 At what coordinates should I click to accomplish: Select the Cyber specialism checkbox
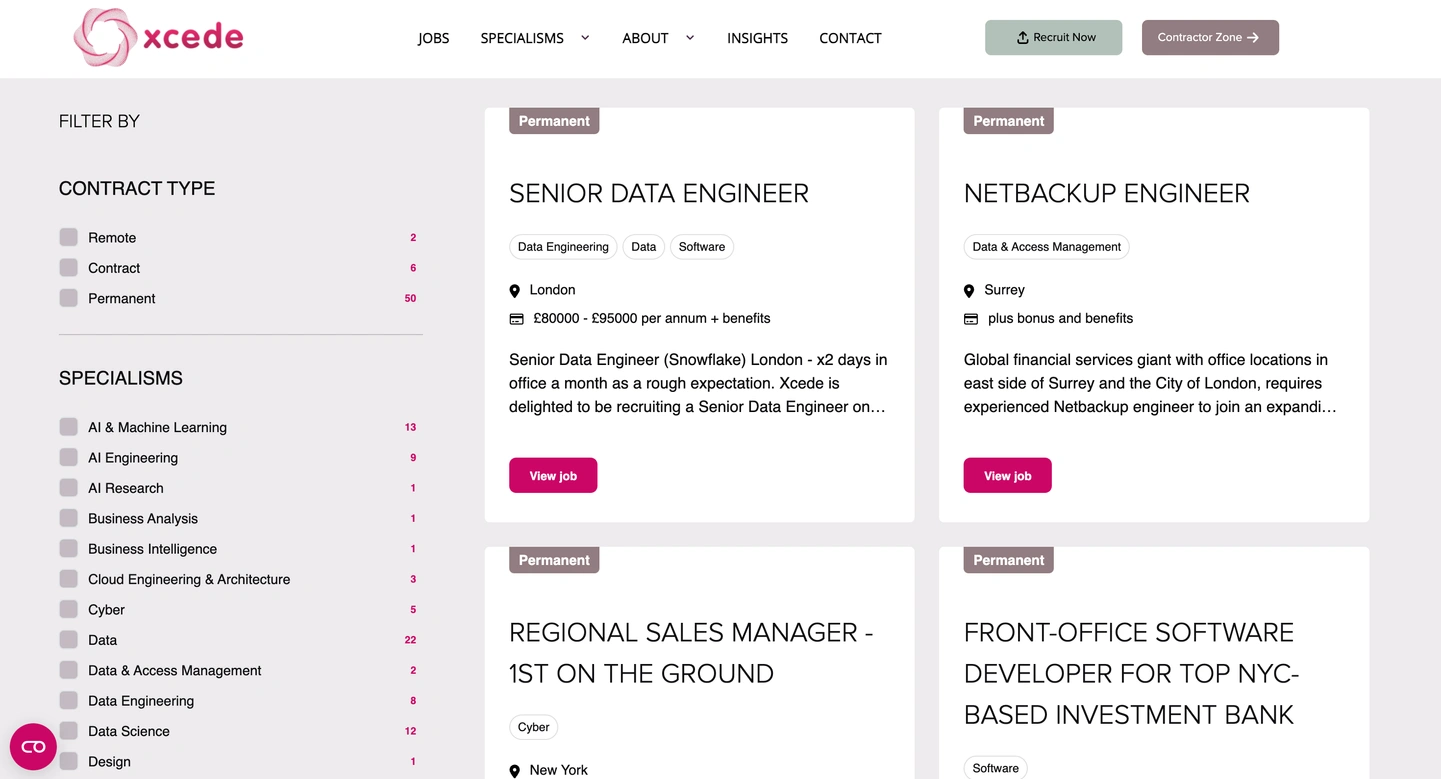pos(69,610)
